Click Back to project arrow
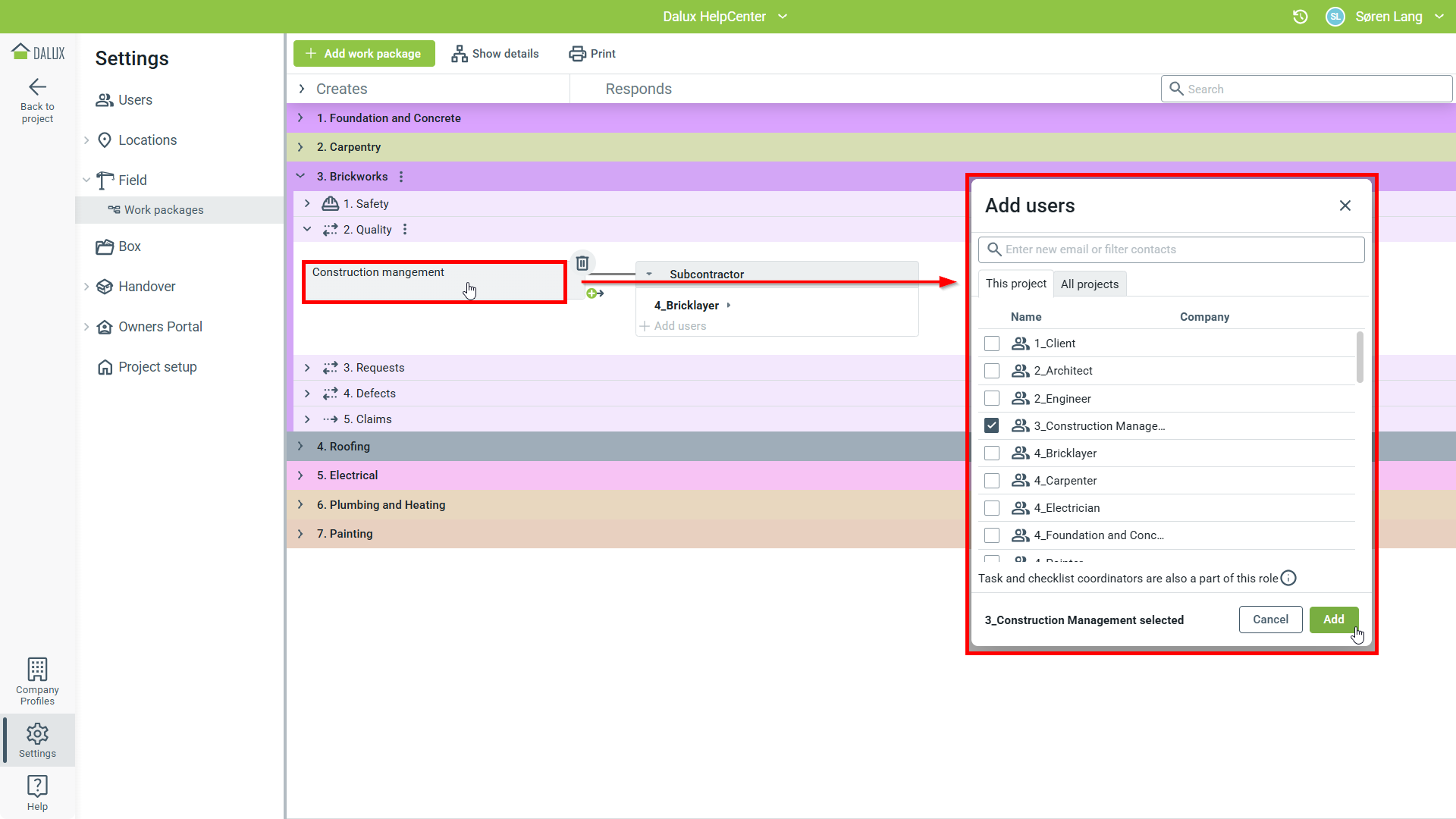 pyautogui.click(x=37, y=86)
